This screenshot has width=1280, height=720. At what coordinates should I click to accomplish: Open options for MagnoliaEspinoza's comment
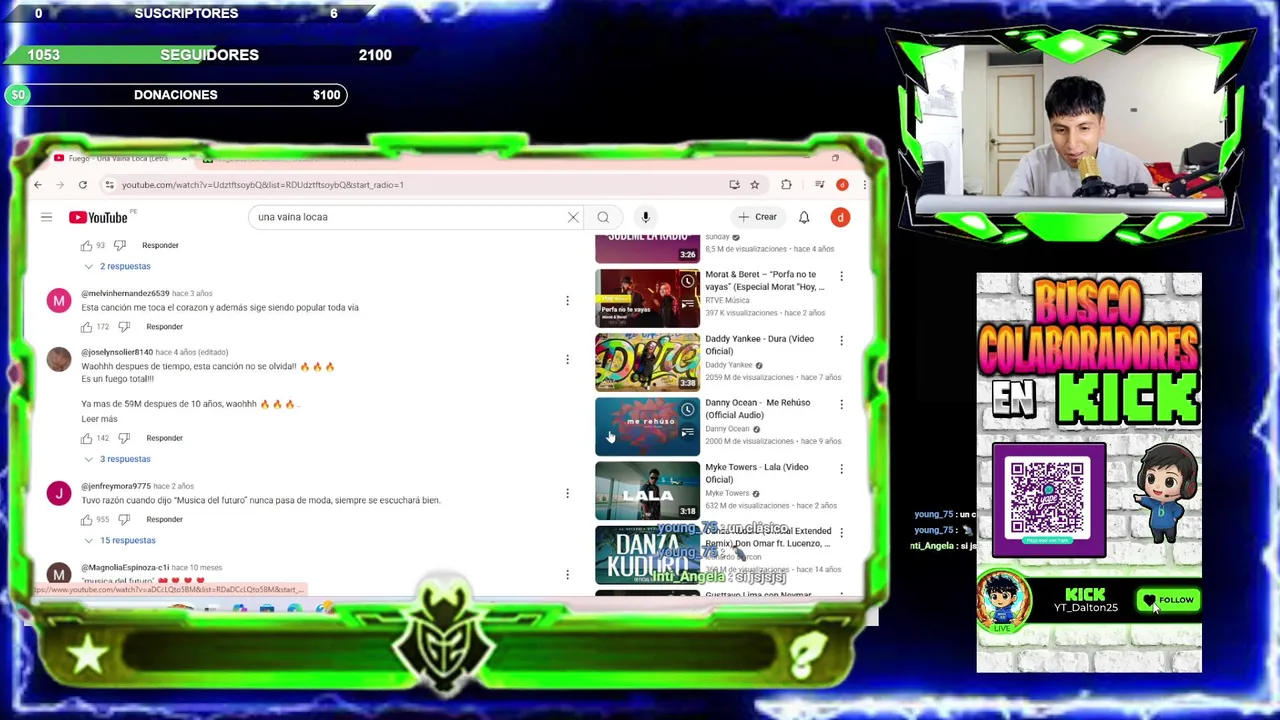tap(567, 575)
